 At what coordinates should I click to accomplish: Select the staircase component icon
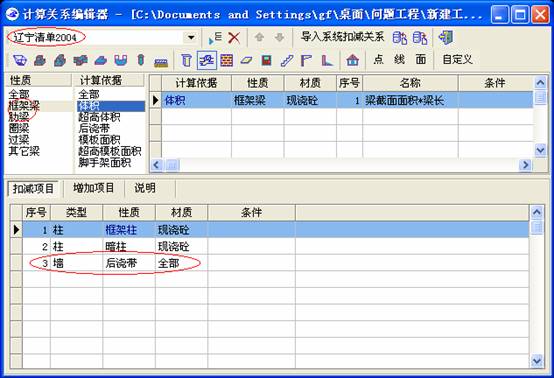pos(287,60)
